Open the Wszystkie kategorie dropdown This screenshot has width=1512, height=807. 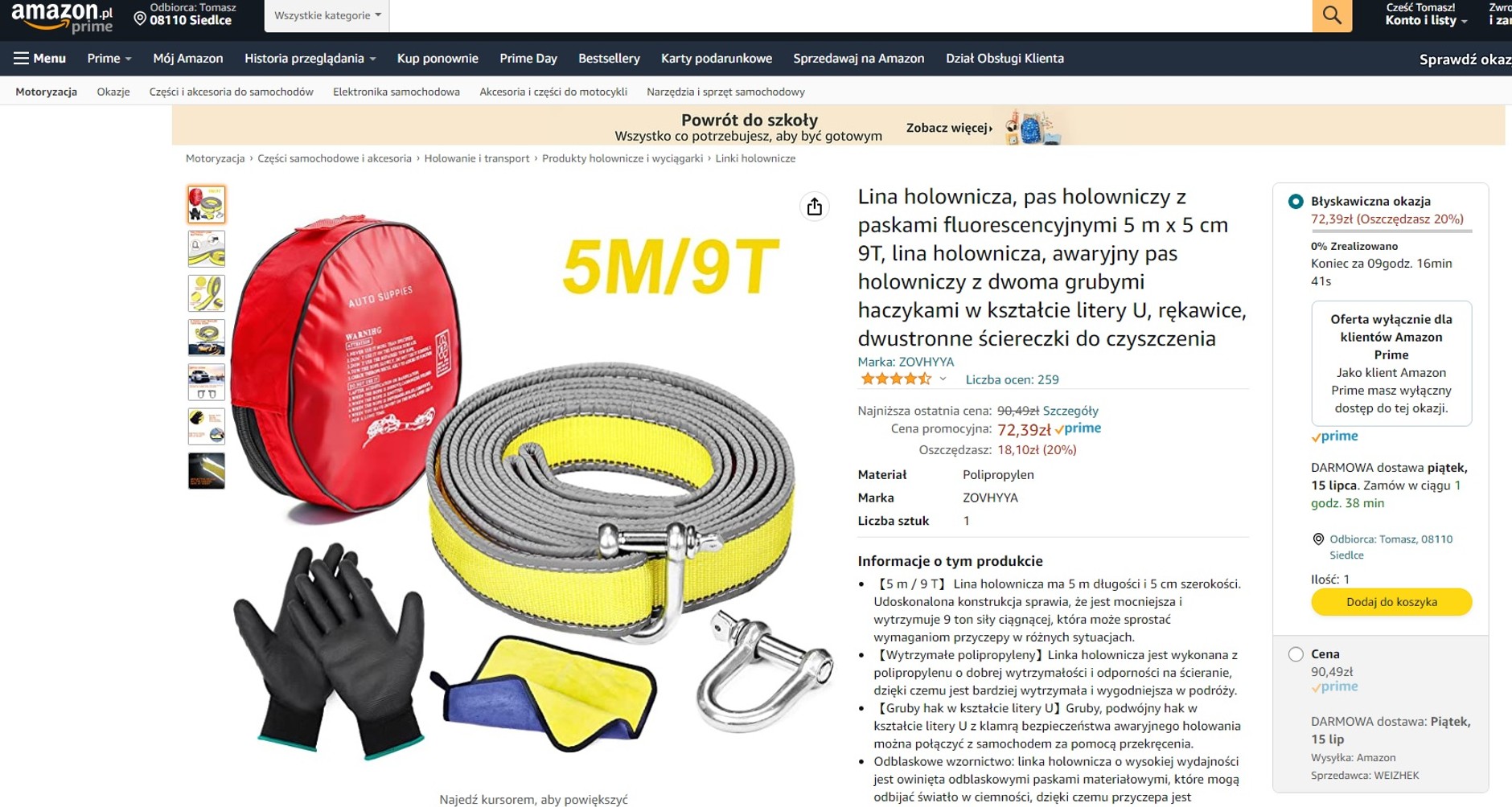[x=327, y=15]
